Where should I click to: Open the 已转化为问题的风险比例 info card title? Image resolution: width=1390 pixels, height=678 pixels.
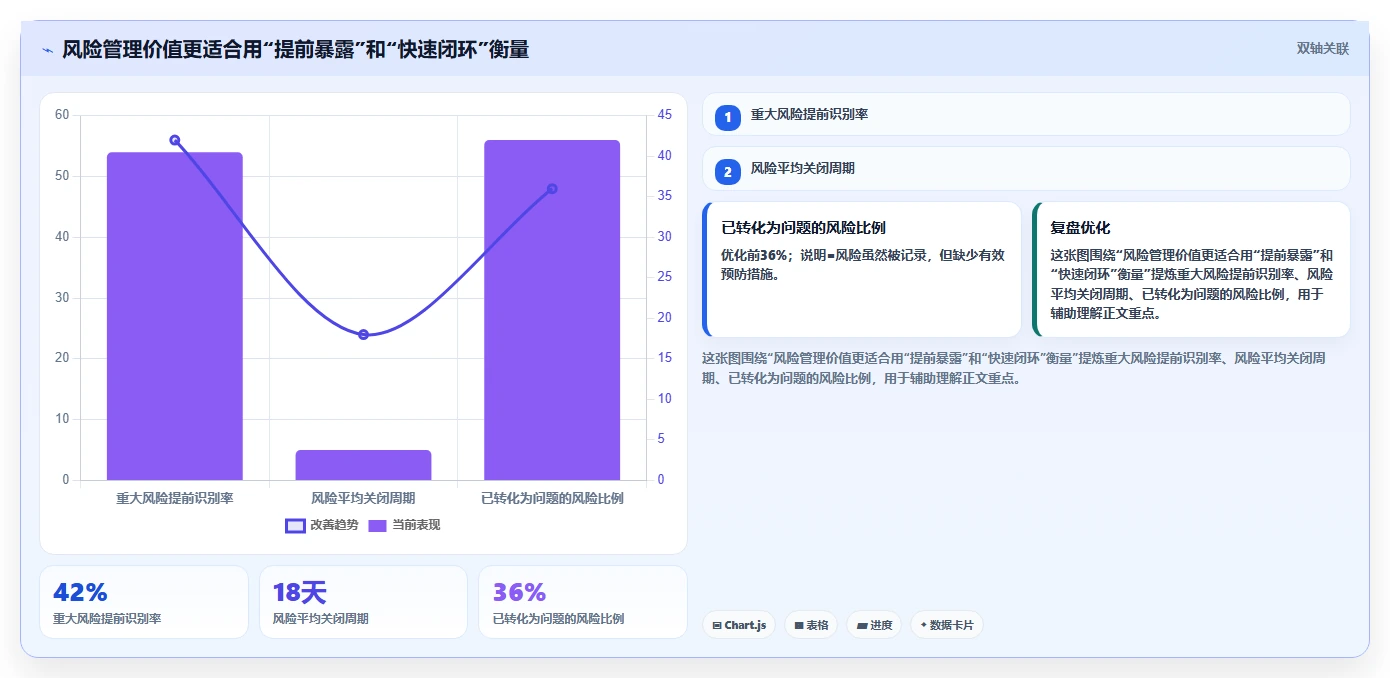[x=803, y=228]
